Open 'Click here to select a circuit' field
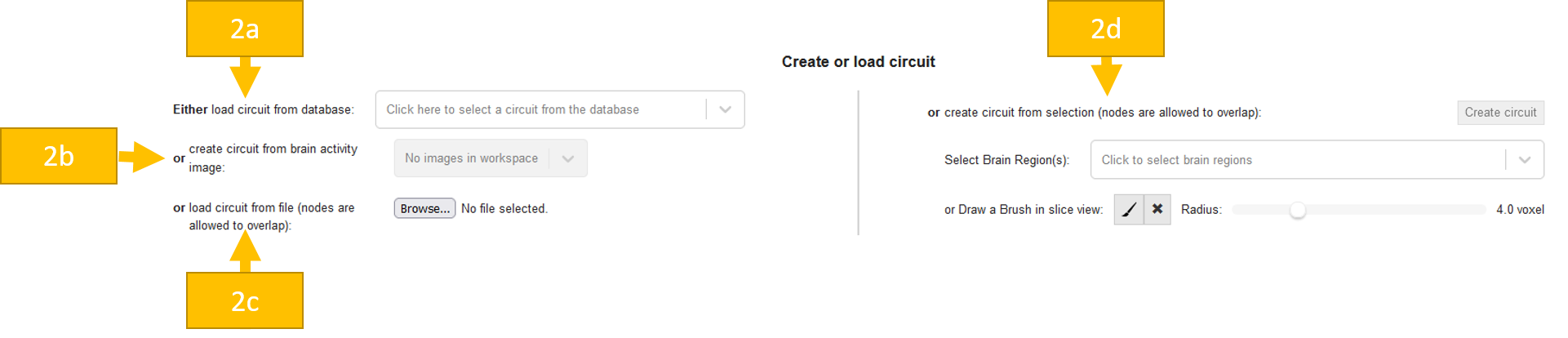Image resolution: width=1568 pixels, height=338 pixels. [x=540, y=109]
